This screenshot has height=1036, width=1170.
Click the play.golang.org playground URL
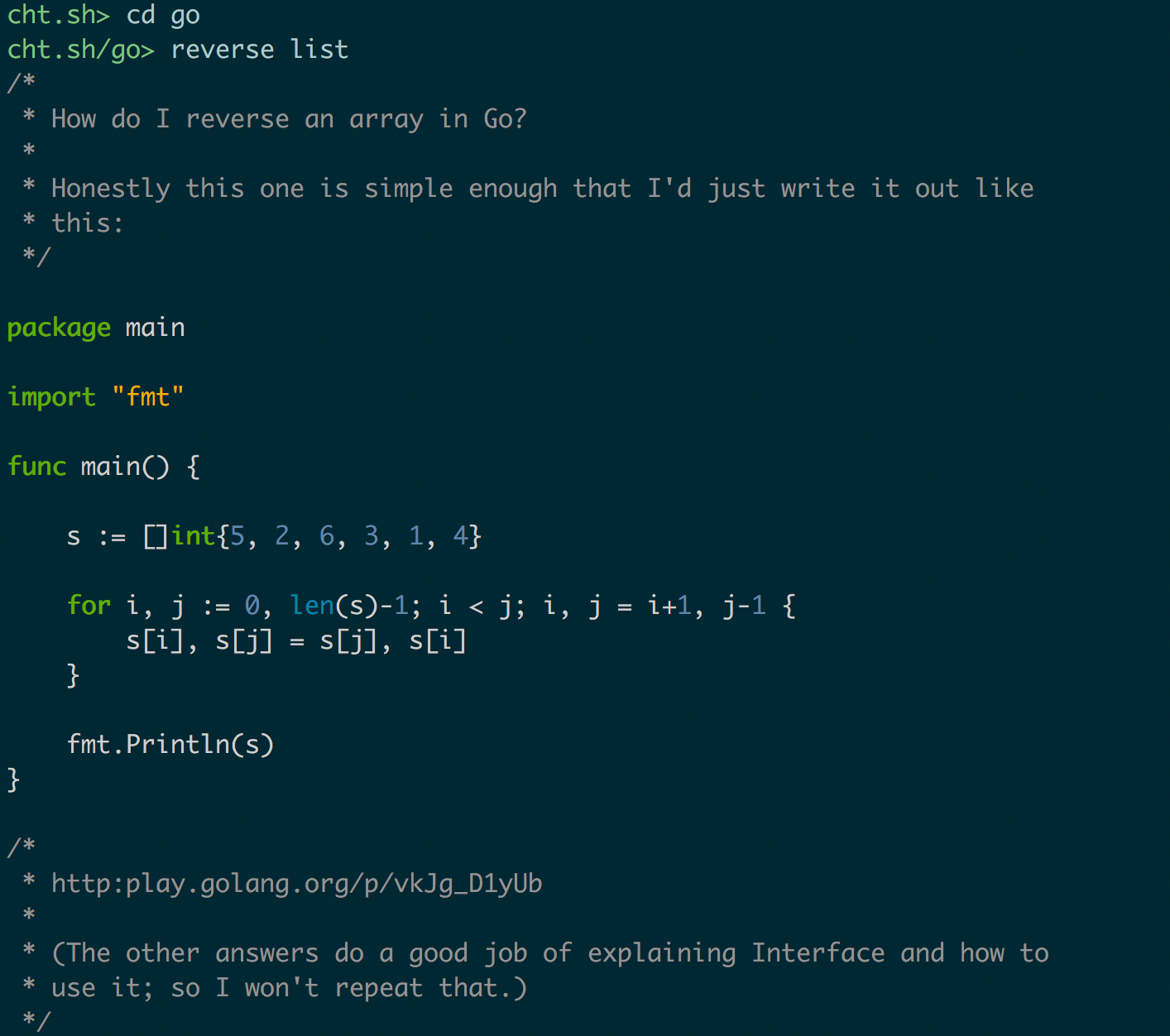[296, 884]
